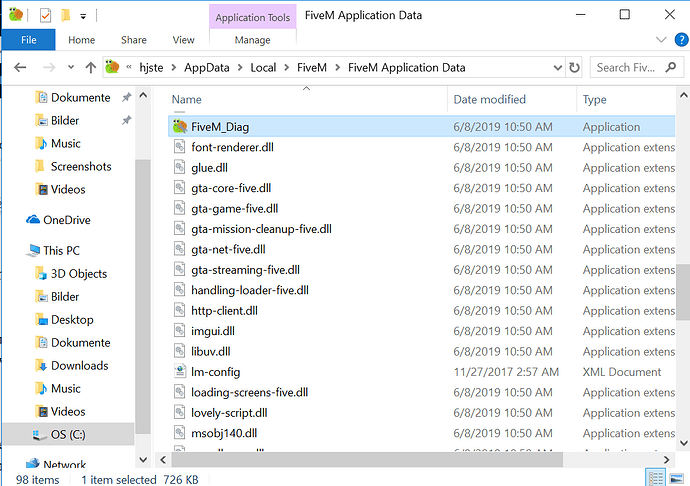Screen dimensions: 690x486
Task: Click the imgui.dll file icon
Action: (180, 331)
